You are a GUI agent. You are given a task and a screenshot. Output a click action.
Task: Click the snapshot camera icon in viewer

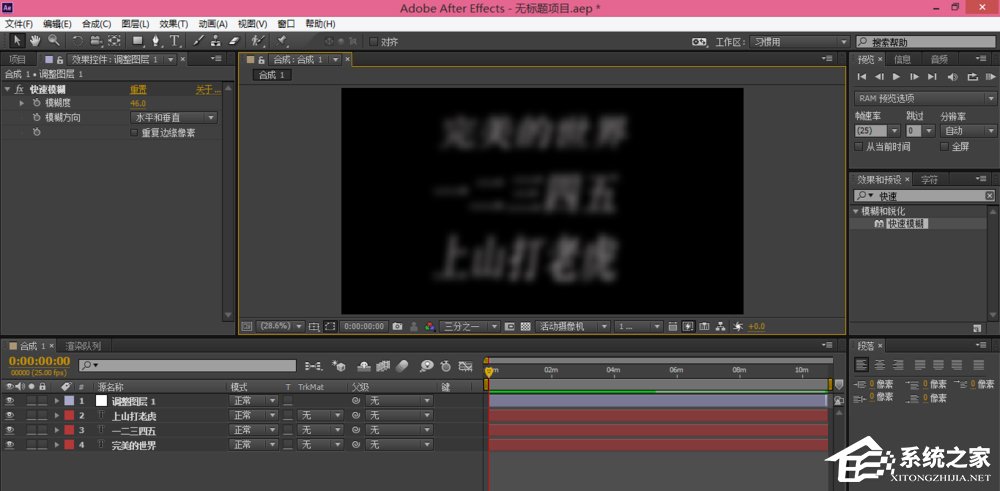pyautogui.click(x=397, y=326)
